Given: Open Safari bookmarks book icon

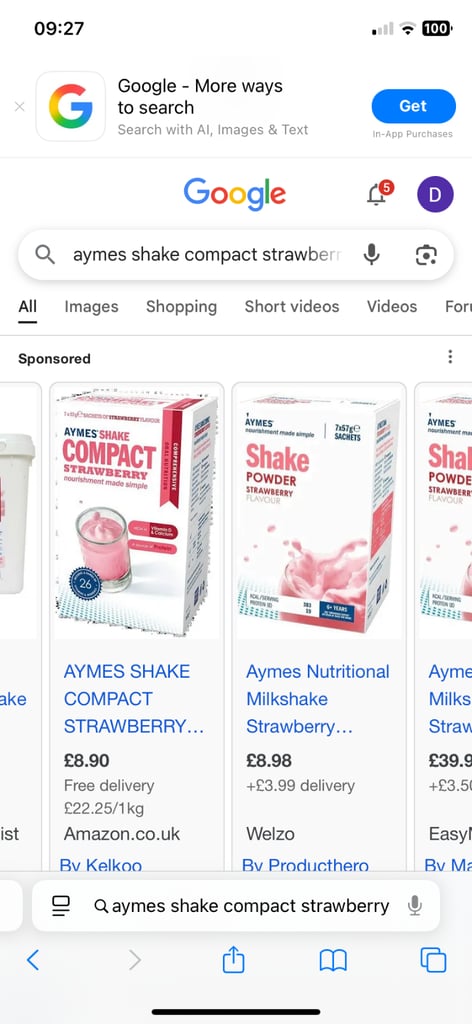Looking at the screenshot, I should [333, 961].
